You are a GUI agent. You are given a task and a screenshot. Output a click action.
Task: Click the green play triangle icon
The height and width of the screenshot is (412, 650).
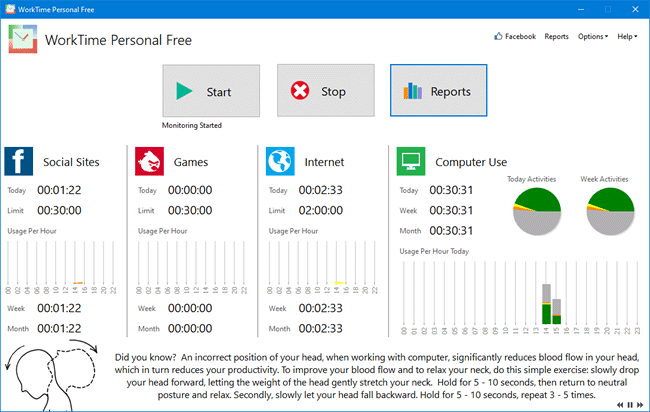tap(184, 91)
